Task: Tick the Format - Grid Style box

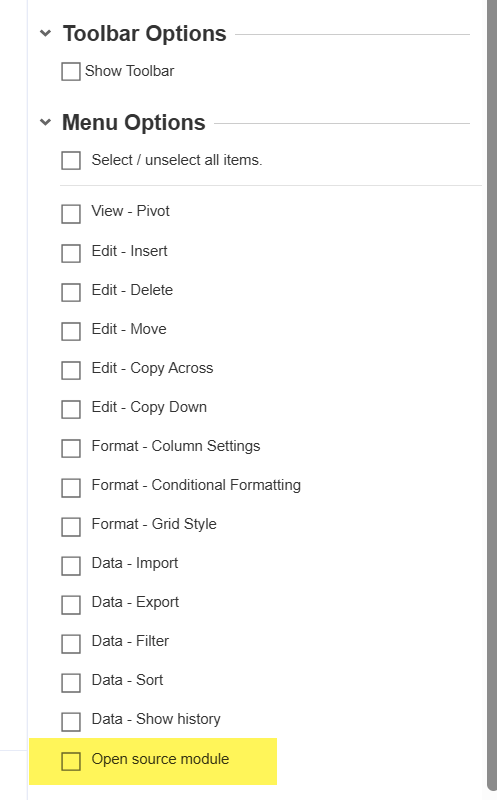Action: click(x=71, y=527)
